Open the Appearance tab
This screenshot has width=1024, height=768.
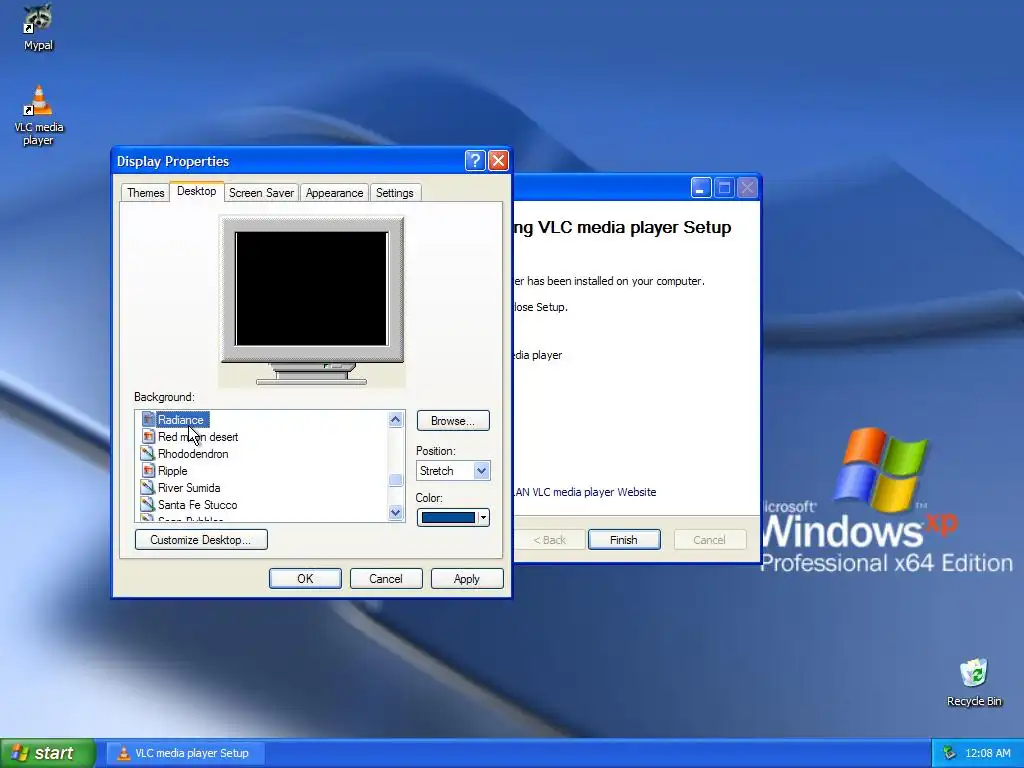coord(334,193)
